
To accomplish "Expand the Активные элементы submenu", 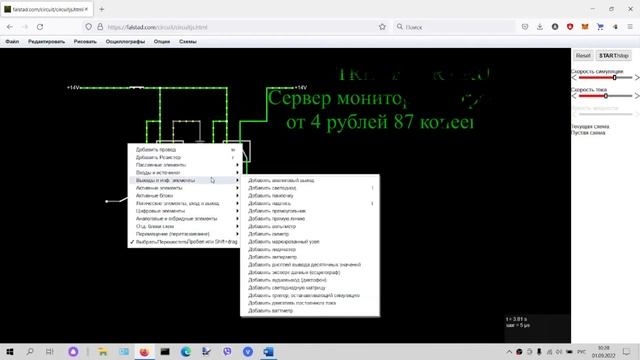I will [x=184, y=188].
